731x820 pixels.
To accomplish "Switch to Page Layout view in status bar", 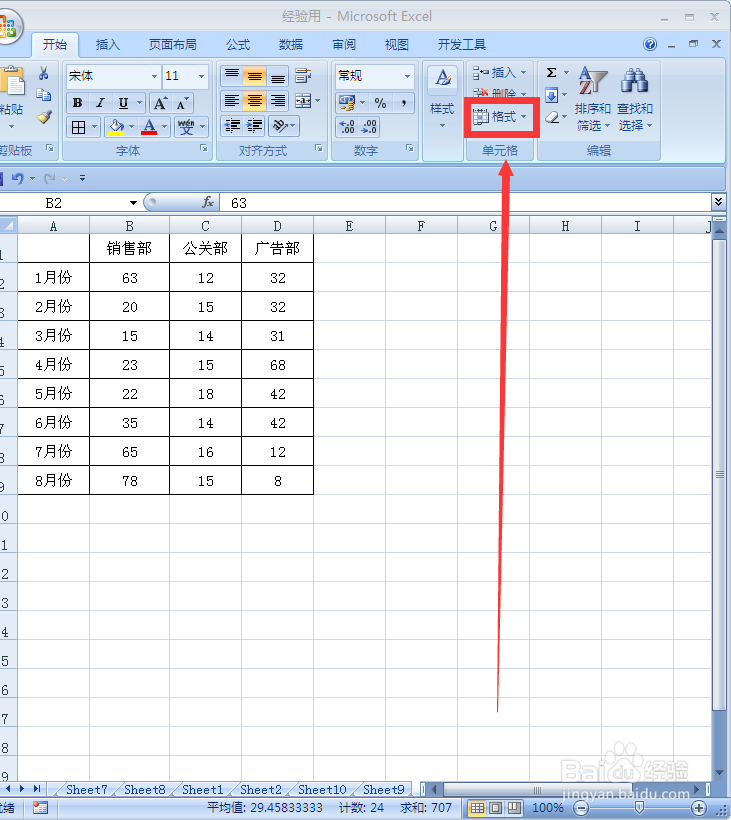I will [x=496, y=808].
